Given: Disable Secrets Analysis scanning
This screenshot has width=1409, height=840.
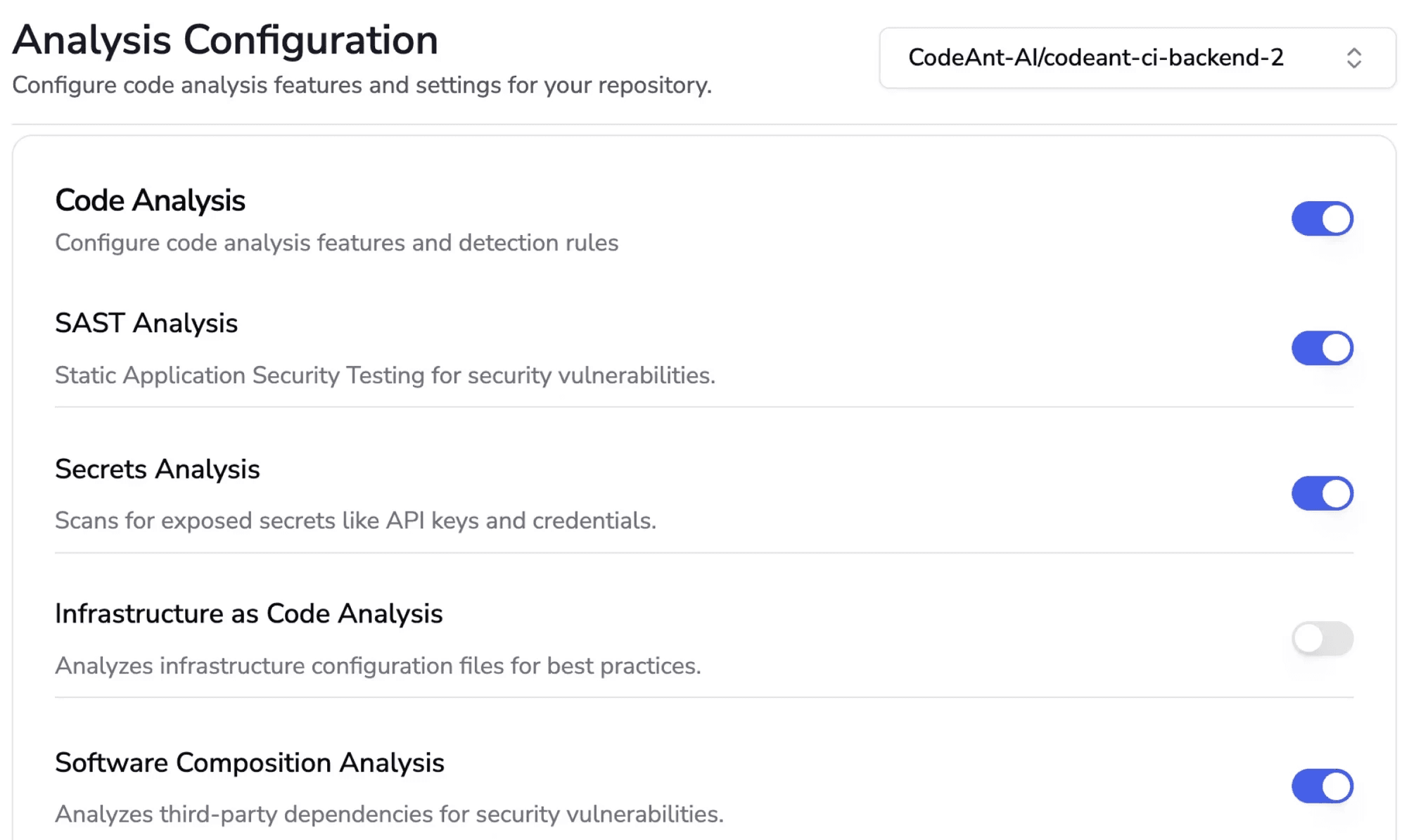Looking at the screenshot, I should (1322, 493).
